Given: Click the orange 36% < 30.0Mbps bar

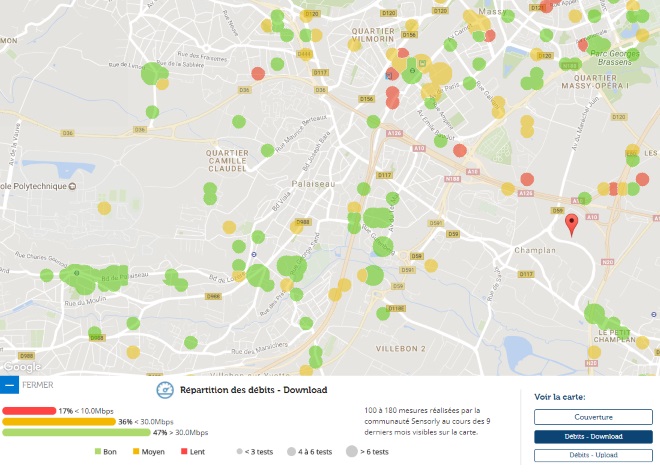Looking at the screenshot, I should click(58, 422).
